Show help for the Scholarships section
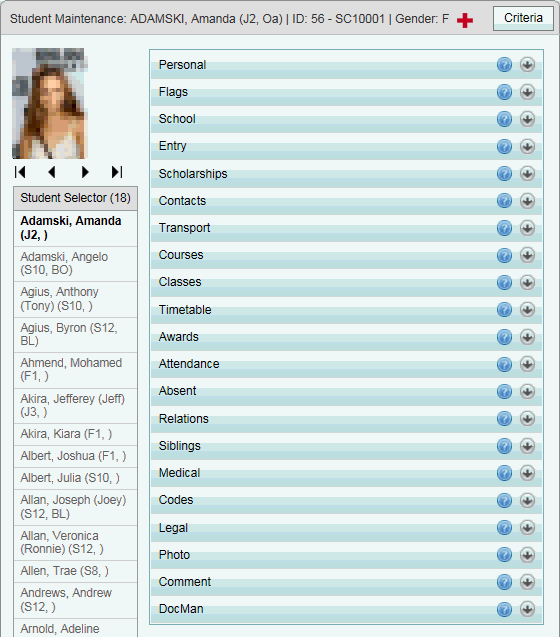 [x=504, y=173]
